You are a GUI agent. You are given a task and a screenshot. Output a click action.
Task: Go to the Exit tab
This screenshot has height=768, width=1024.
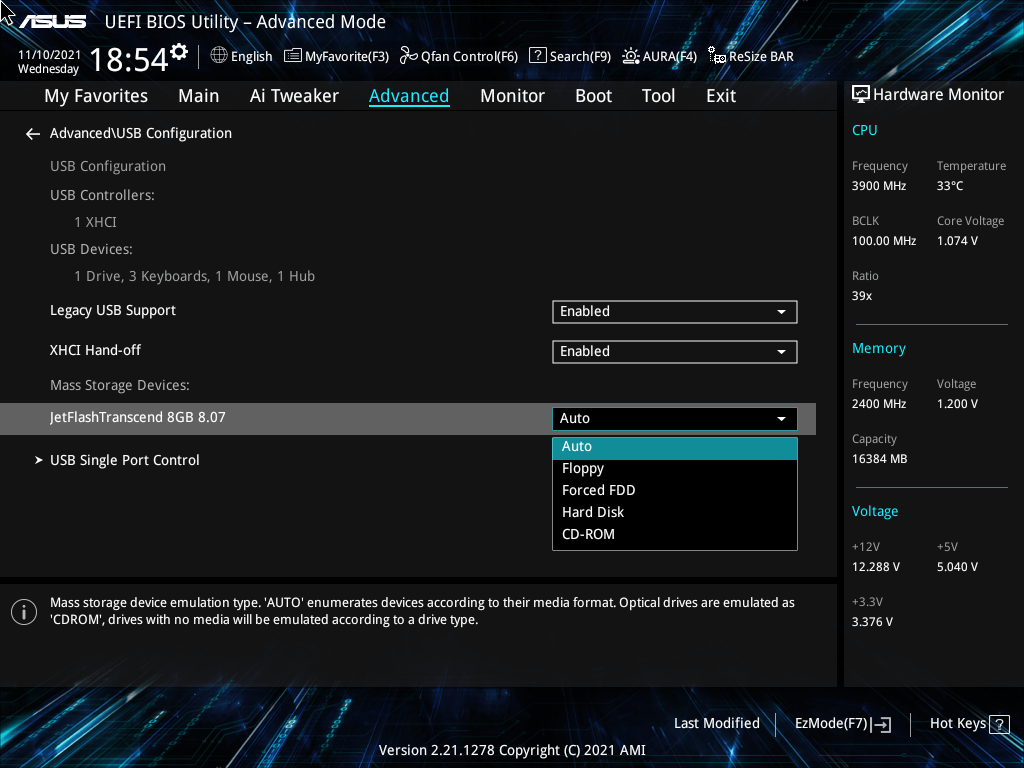click(x=721, y=96)
